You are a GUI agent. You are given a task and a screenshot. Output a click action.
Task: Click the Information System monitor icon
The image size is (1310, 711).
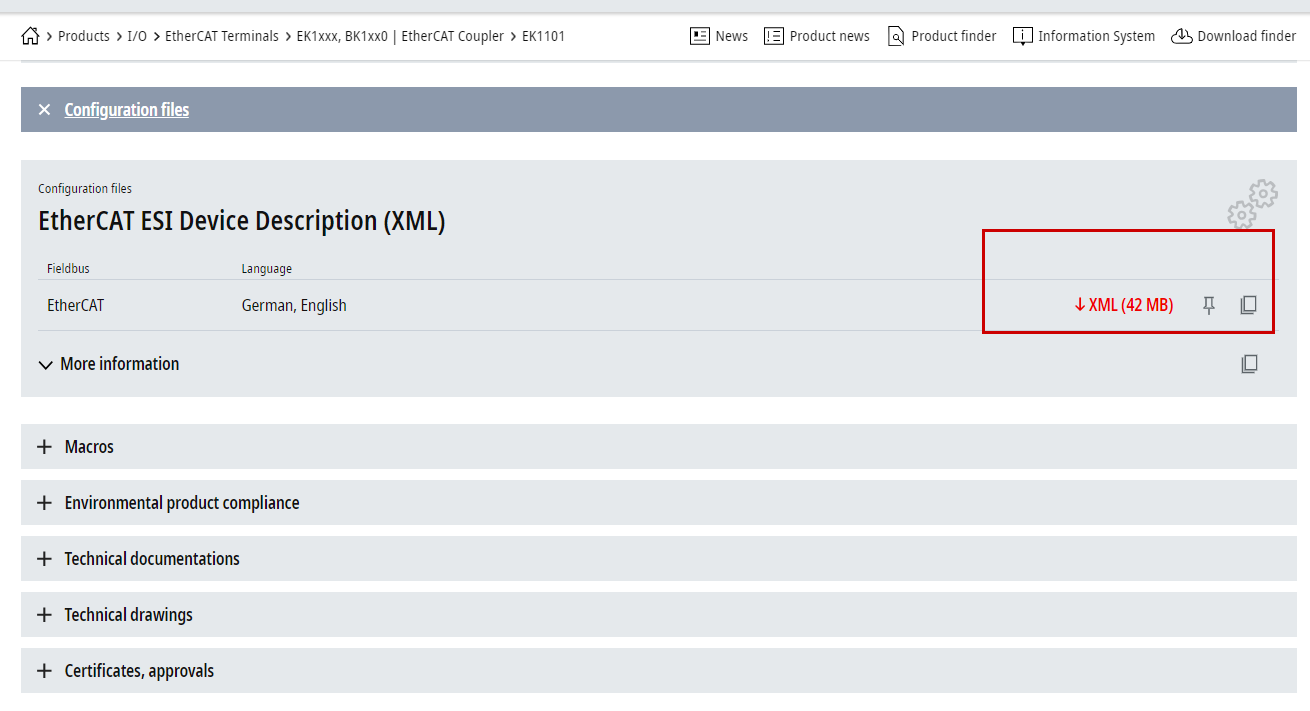click(1022, 37)
